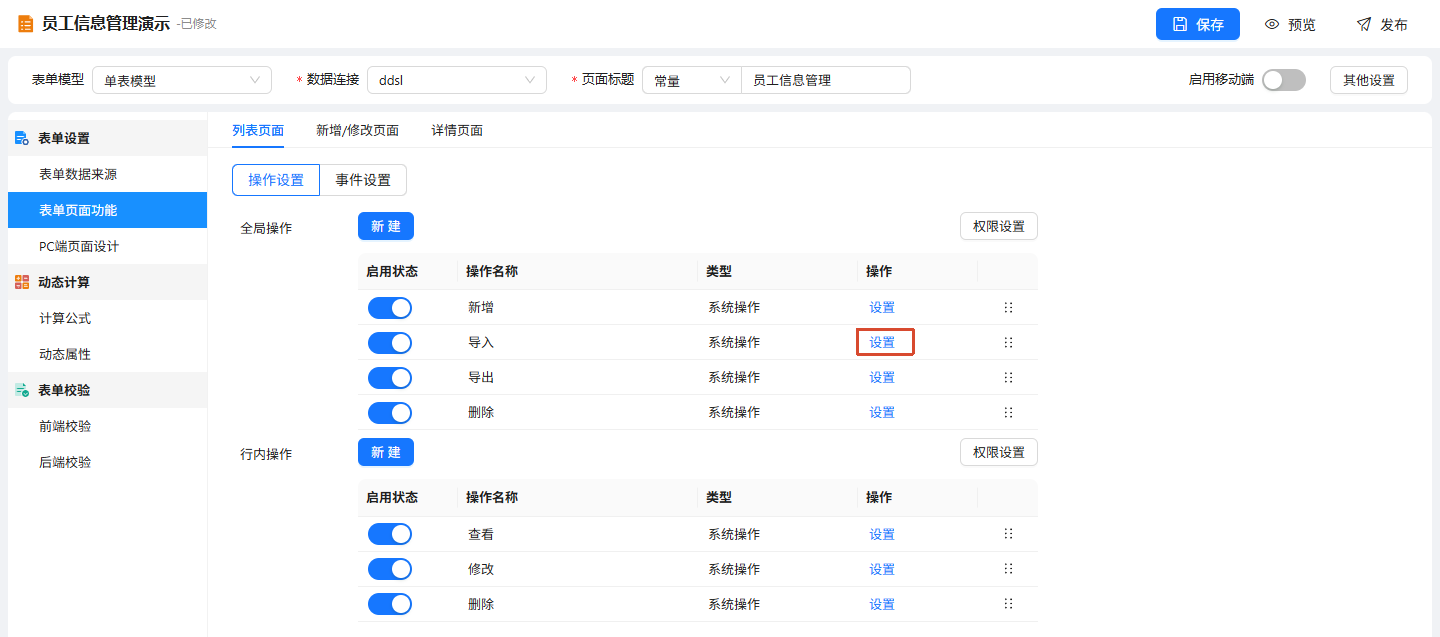Click the drag handle for row-level 删除 row
Image resolution: width=1440 pixels, height=637 pixels.
pos(1008,604)
